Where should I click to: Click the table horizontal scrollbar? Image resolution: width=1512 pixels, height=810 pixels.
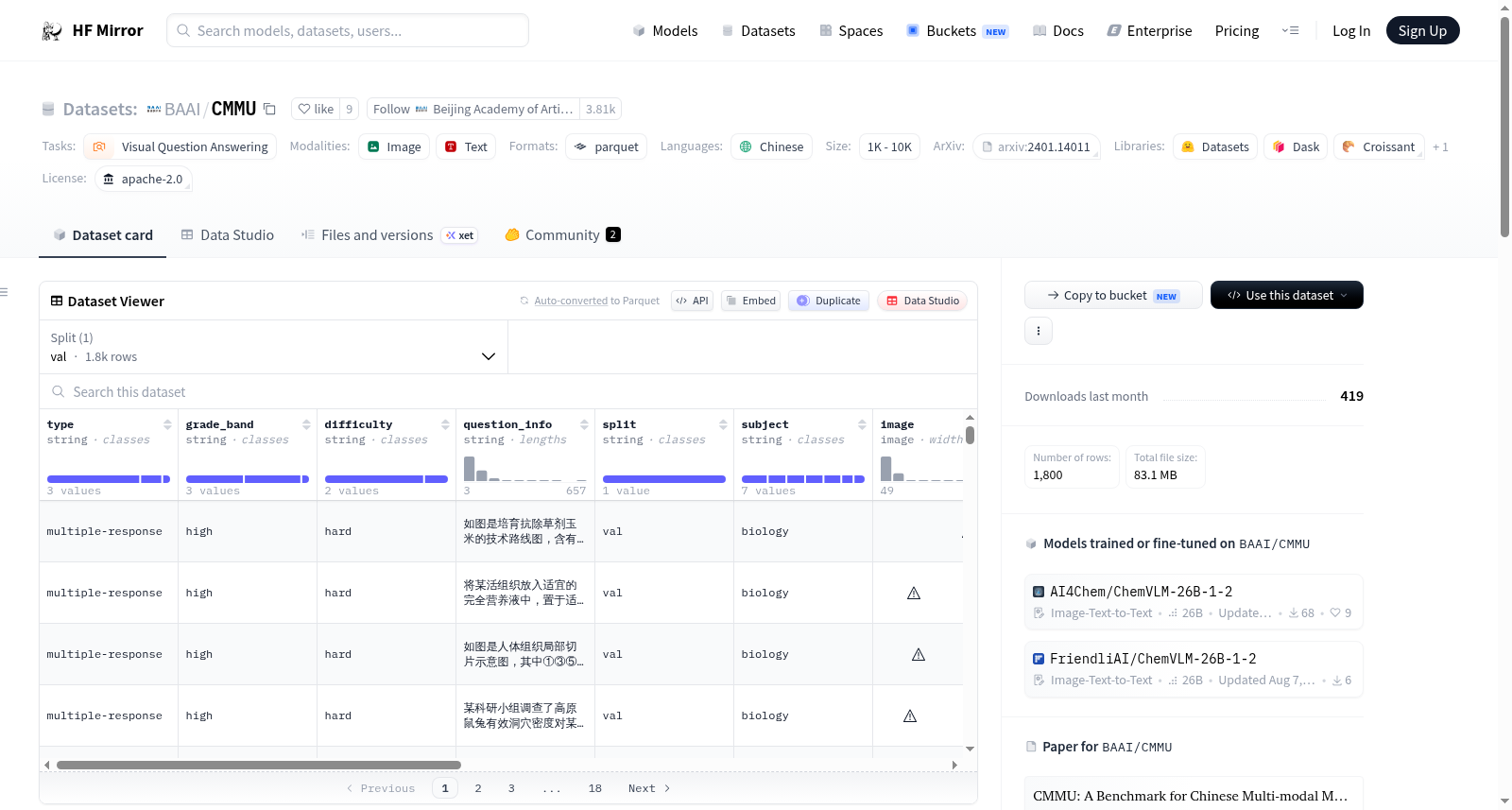[259, 765]
